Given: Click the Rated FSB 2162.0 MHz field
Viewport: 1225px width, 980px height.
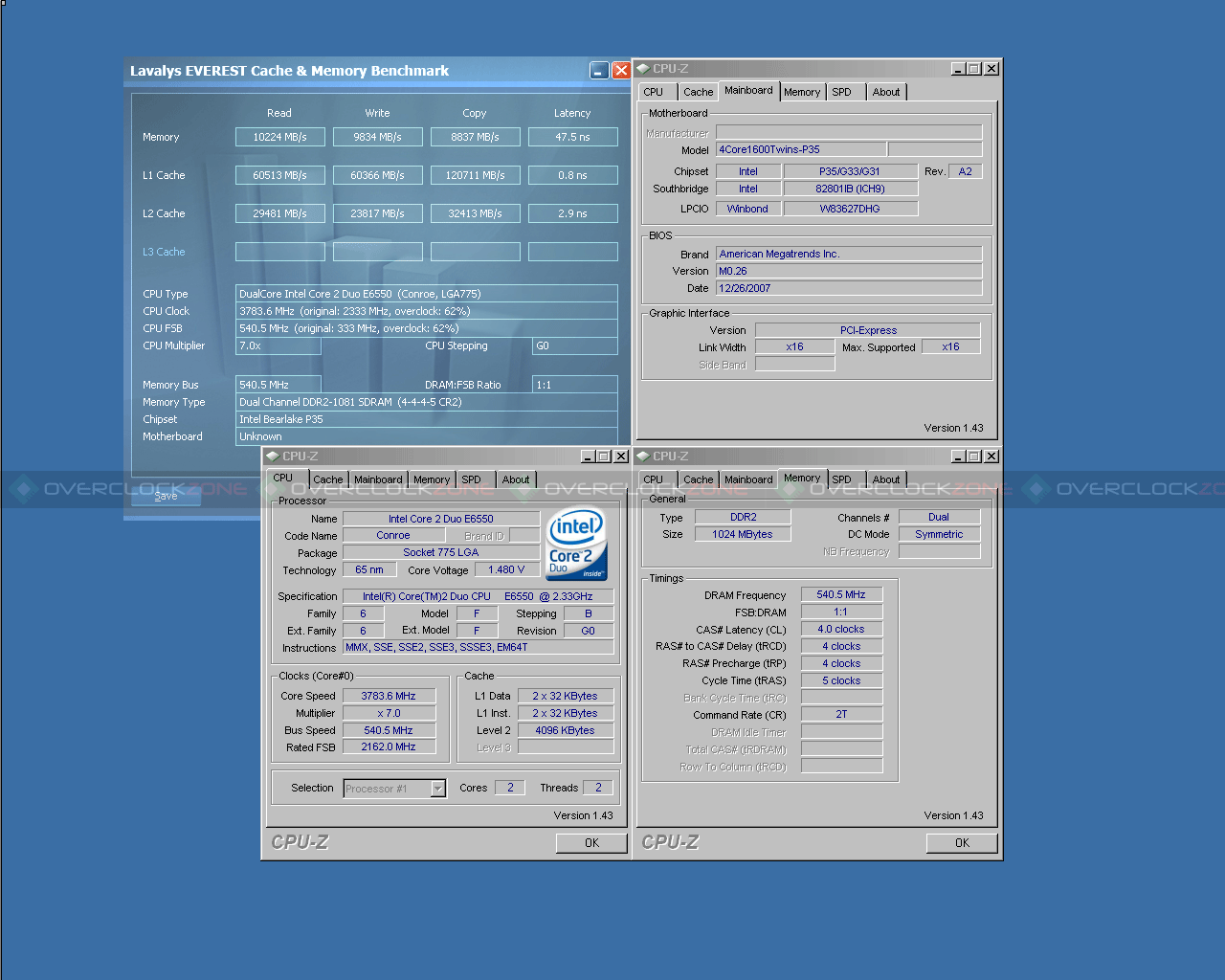Looking at the screenshot, I should click(388, 747).
